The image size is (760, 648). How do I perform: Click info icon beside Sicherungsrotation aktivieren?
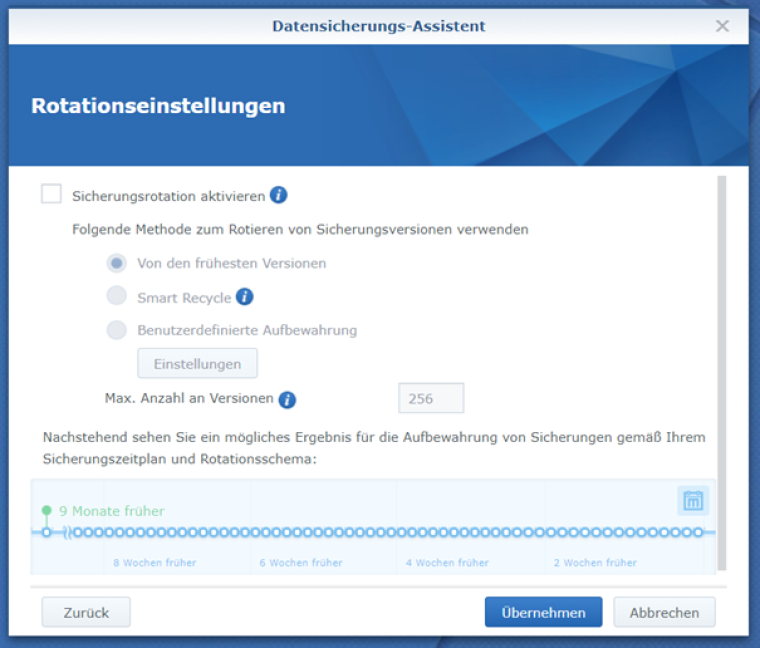click(279, 195)
